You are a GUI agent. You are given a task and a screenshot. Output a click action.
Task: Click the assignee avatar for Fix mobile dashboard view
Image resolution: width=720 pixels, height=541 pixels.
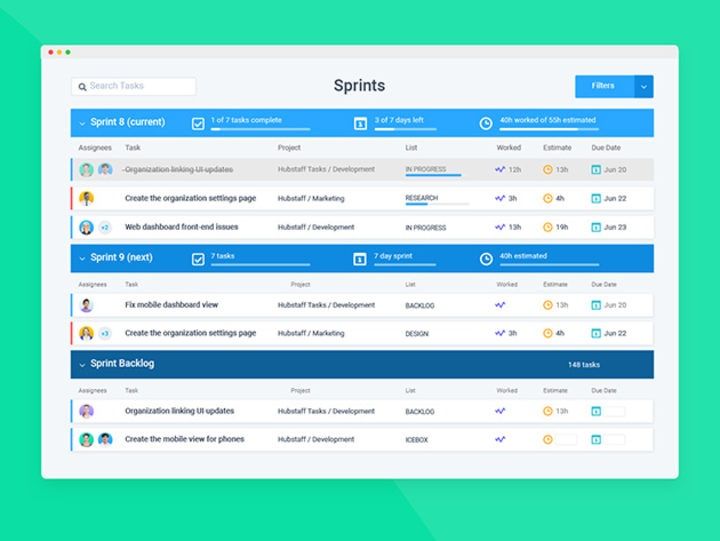tap(87, 305)
